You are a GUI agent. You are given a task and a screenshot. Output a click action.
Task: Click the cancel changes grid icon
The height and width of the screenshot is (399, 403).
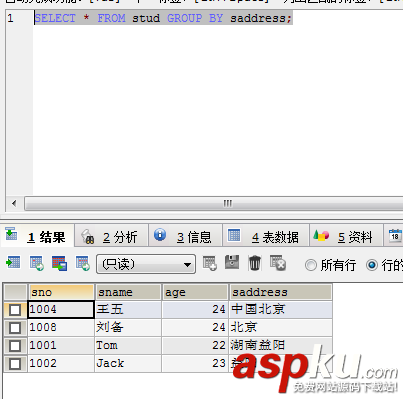(278, 263)
